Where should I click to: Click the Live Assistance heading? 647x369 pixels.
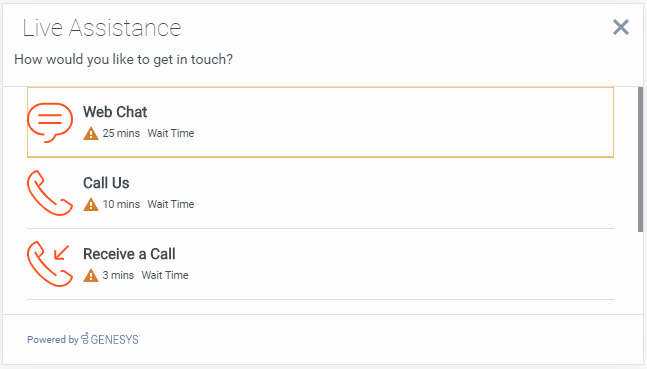click(102, 28)
